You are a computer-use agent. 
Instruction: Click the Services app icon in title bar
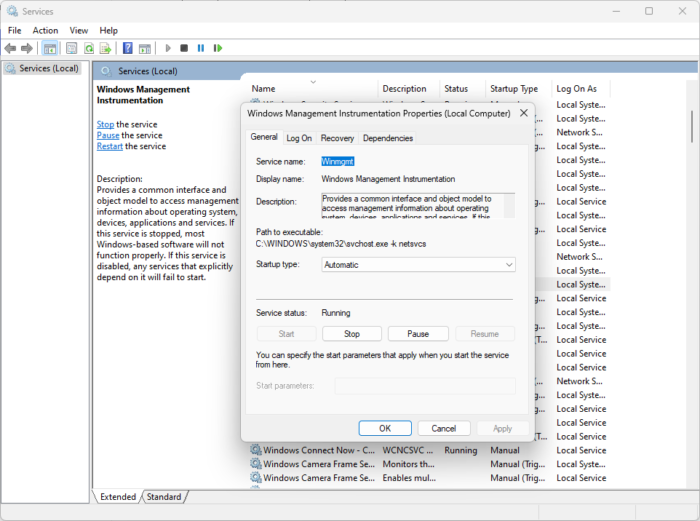12,11
